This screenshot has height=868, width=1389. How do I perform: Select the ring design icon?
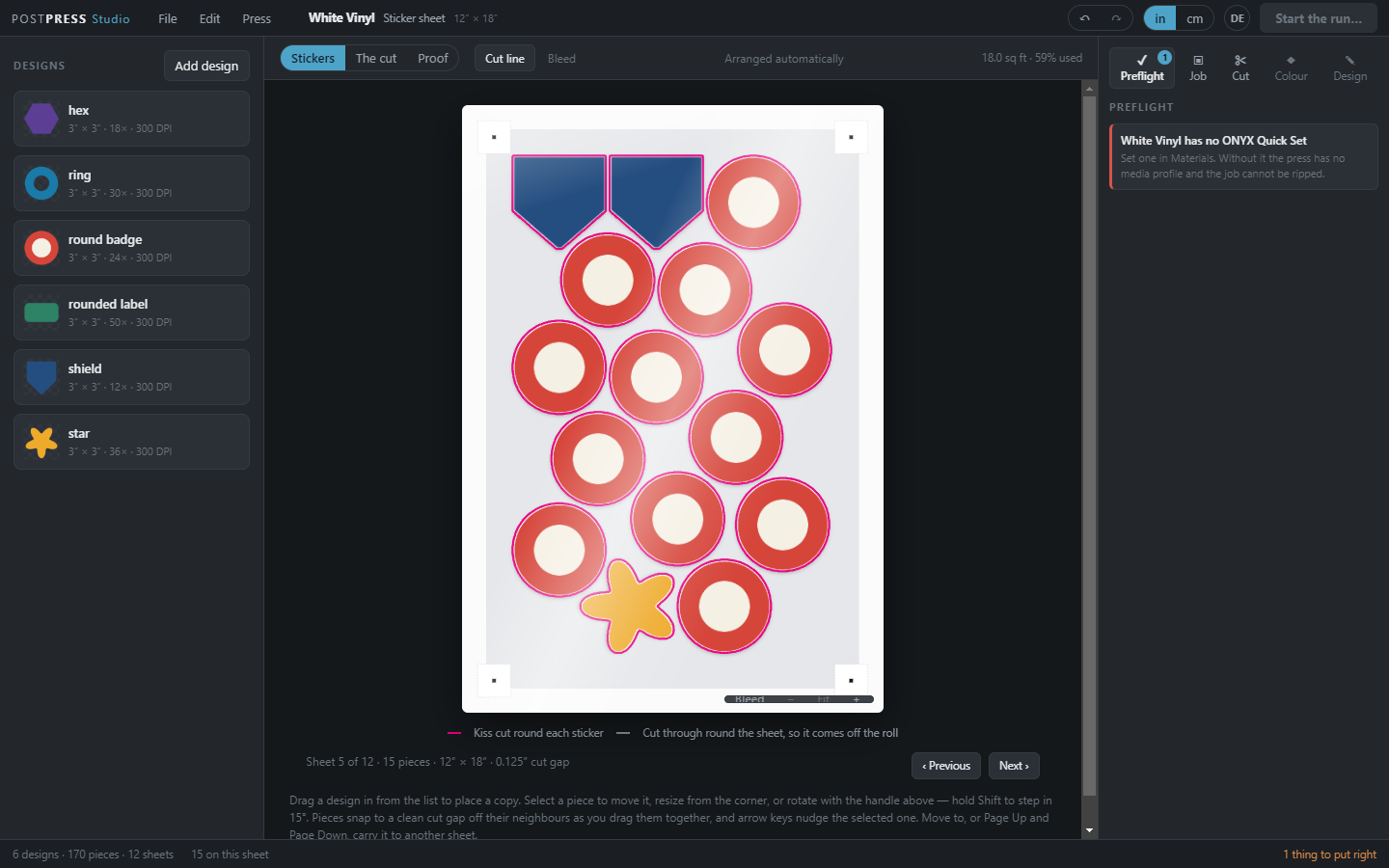[x=41, y=183]
